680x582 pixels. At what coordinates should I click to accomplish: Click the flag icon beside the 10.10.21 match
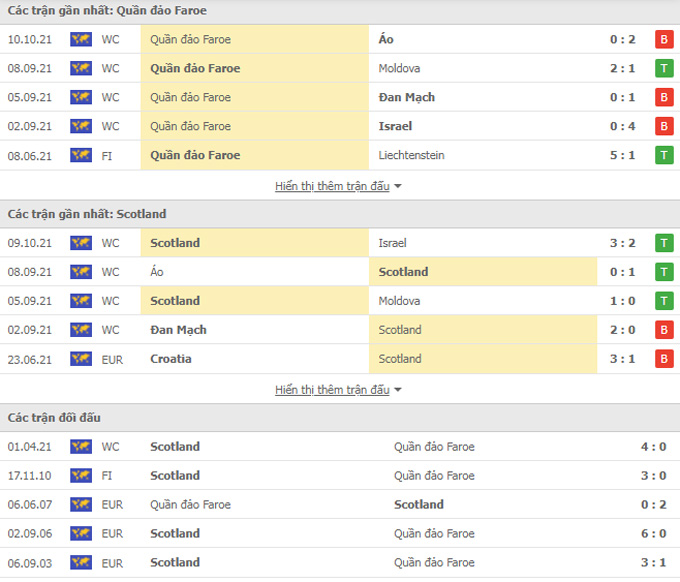coord(81,40)
